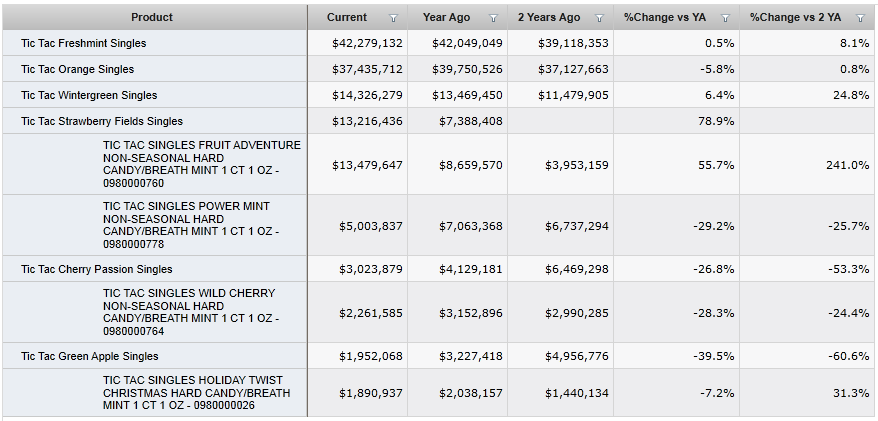
Task: Click the $42,279,132 Current value cell
Action: (x=367, y=44)
